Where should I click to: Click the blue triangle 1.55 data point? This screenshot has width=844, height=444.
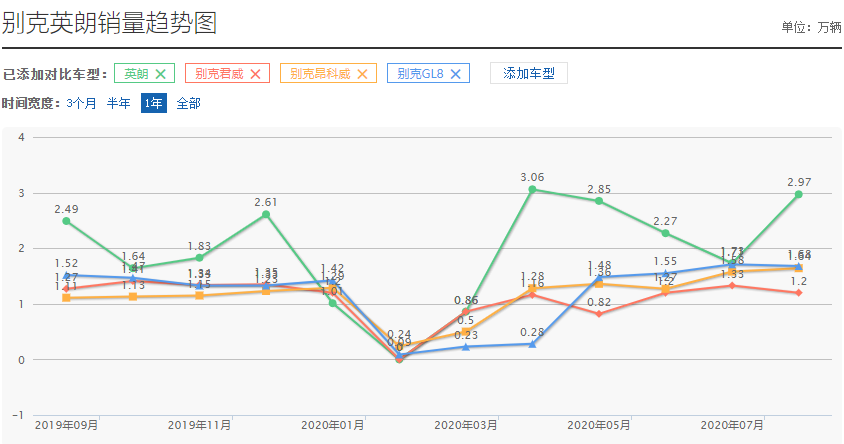[x=665, y=273]
